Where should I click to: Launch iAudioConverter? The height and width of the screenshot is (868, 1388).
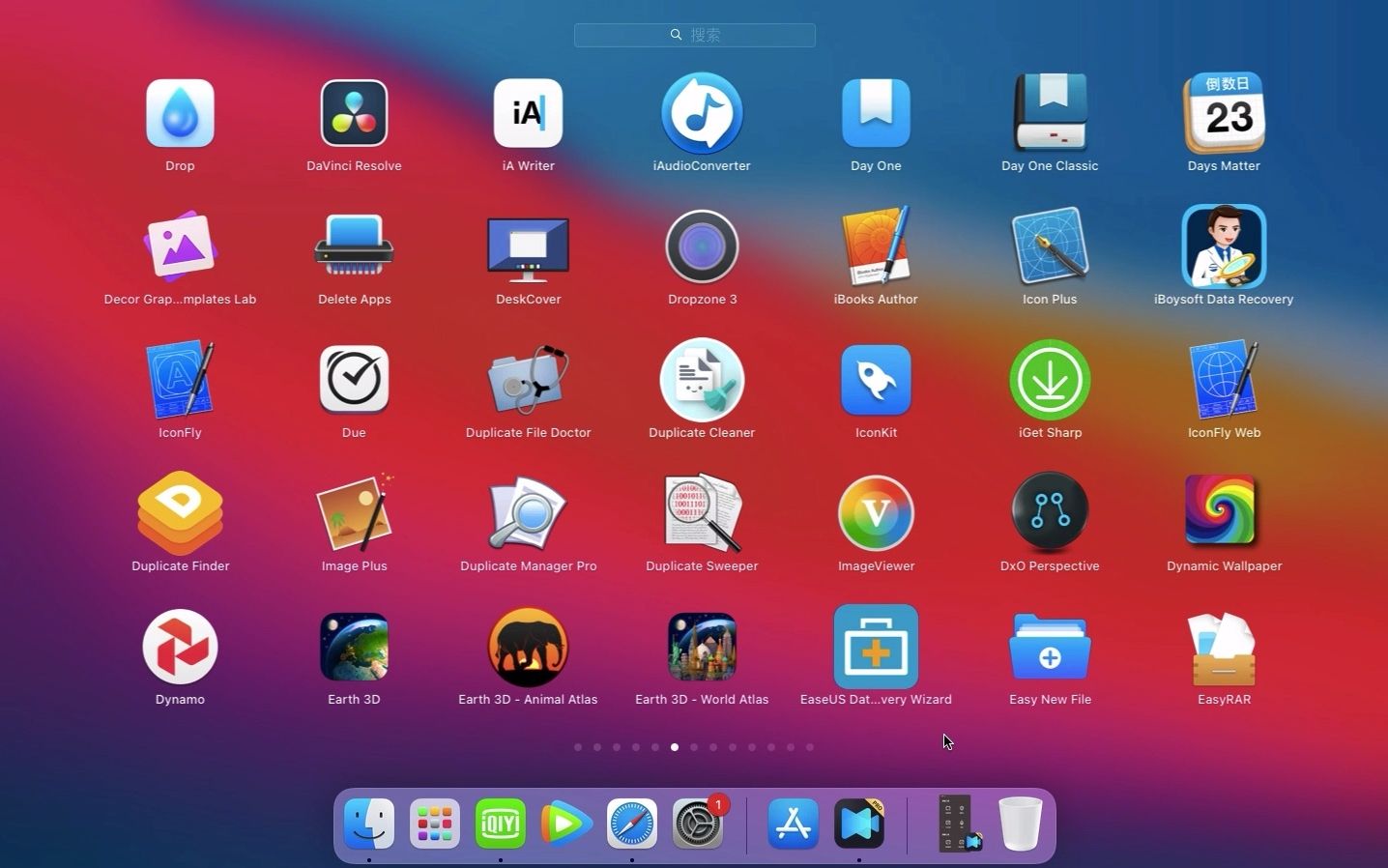point(702,113)
